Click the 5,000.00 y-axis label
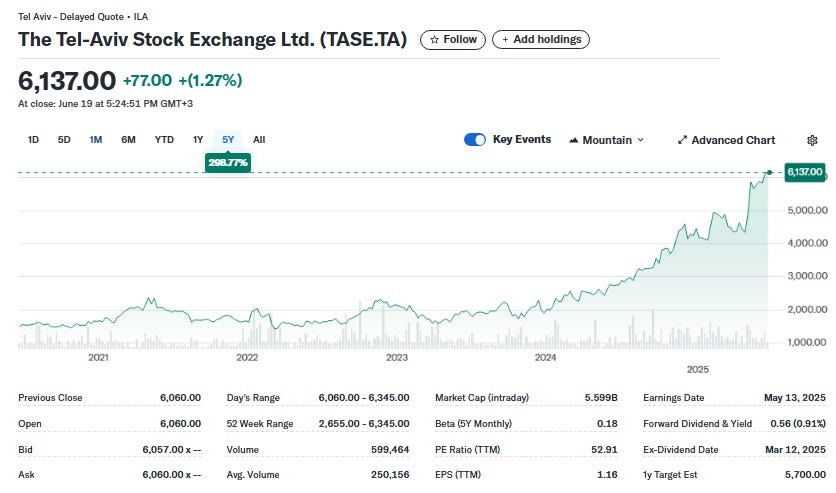Image resolution: width=836 pixels, height=493 pixels. coord(807,210)
